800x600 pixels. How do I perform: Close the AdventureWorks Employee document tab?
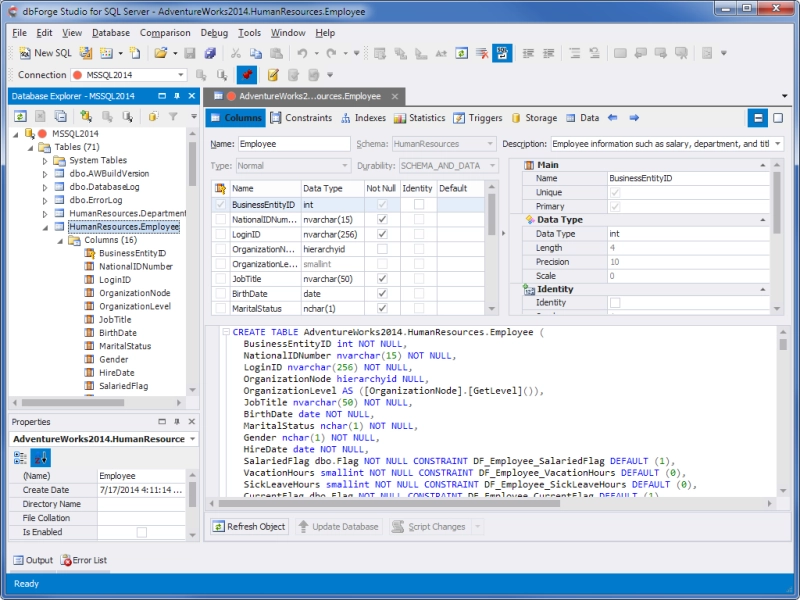pyautogui.click(x=394, y=96)
